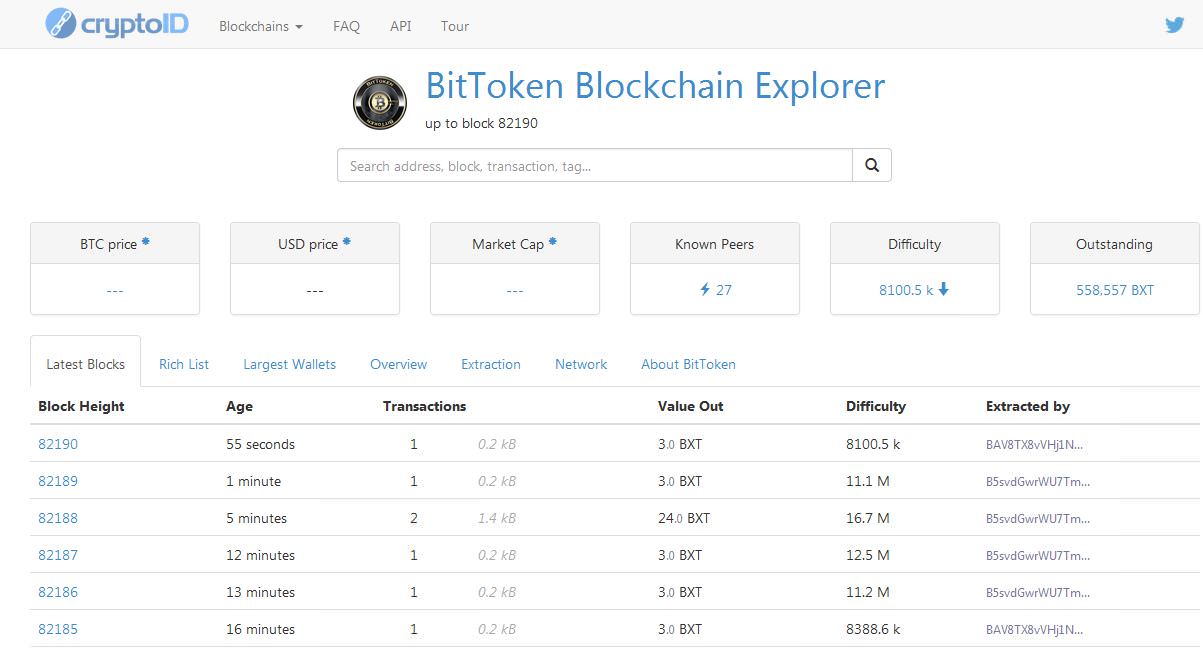Switch to the Largest Wallets tab
This screenshot has height=654, width=1203.
290,364
